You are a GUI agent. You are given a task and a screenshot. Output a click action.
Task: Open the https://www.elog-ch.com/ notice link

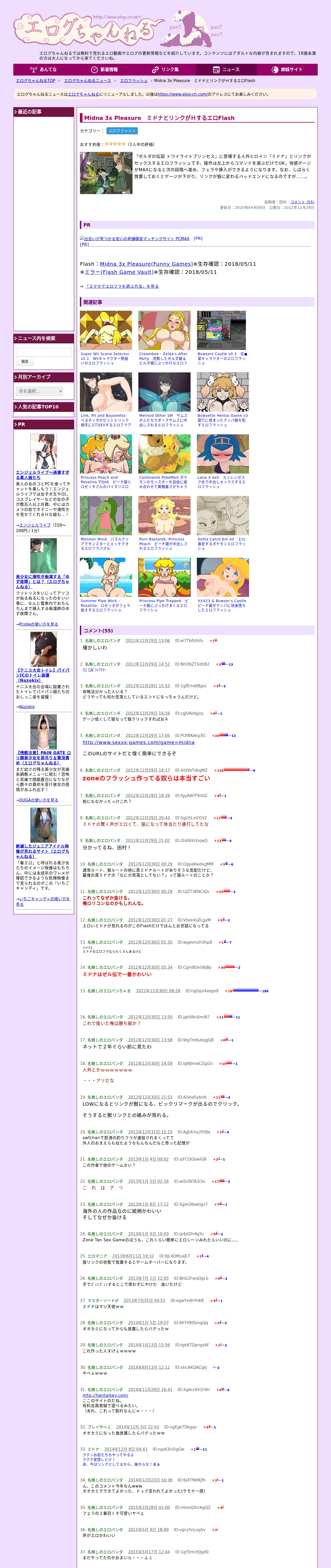(182, 94)
